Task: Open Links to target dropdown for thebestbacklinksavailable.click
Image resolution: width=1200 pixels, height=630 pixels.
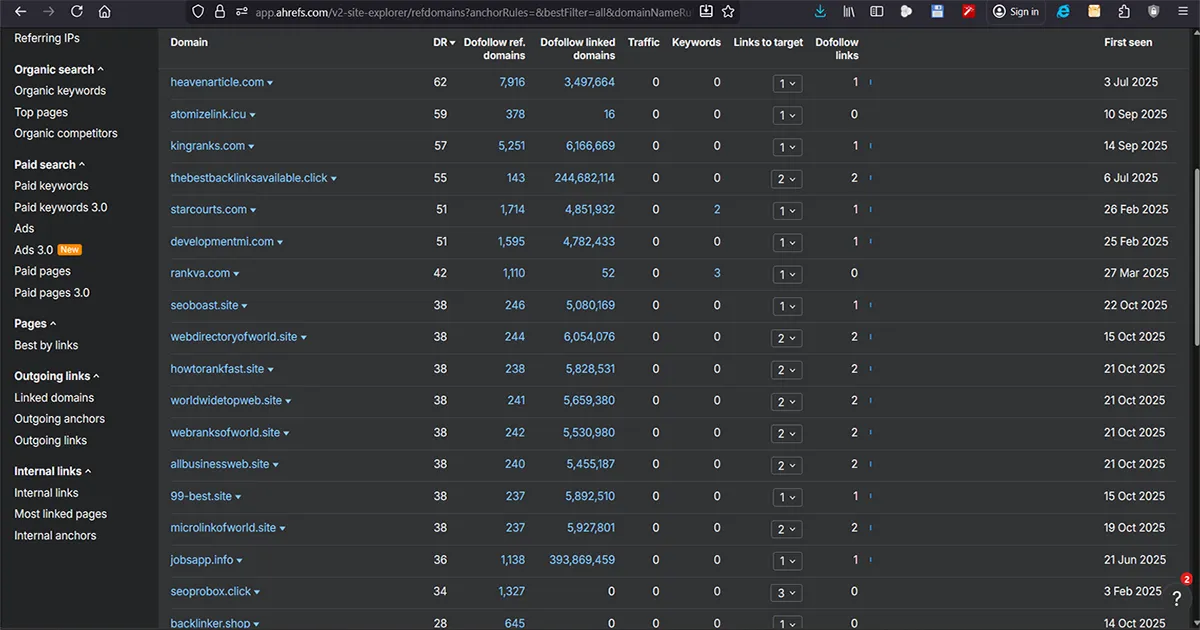Action: (x=787, y=178)
